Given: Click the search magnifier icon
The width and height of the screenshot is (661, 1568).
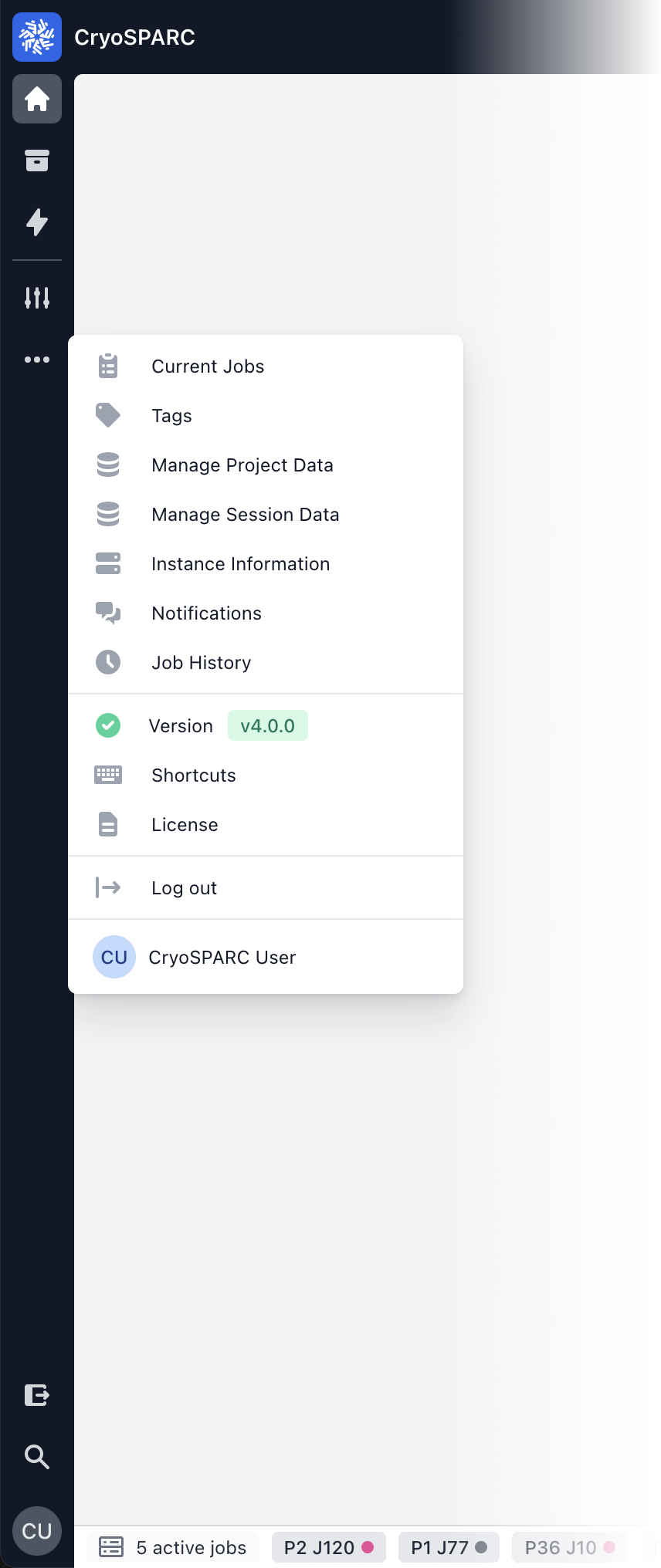Looking at the screenshot, I should pos(37,1457).
